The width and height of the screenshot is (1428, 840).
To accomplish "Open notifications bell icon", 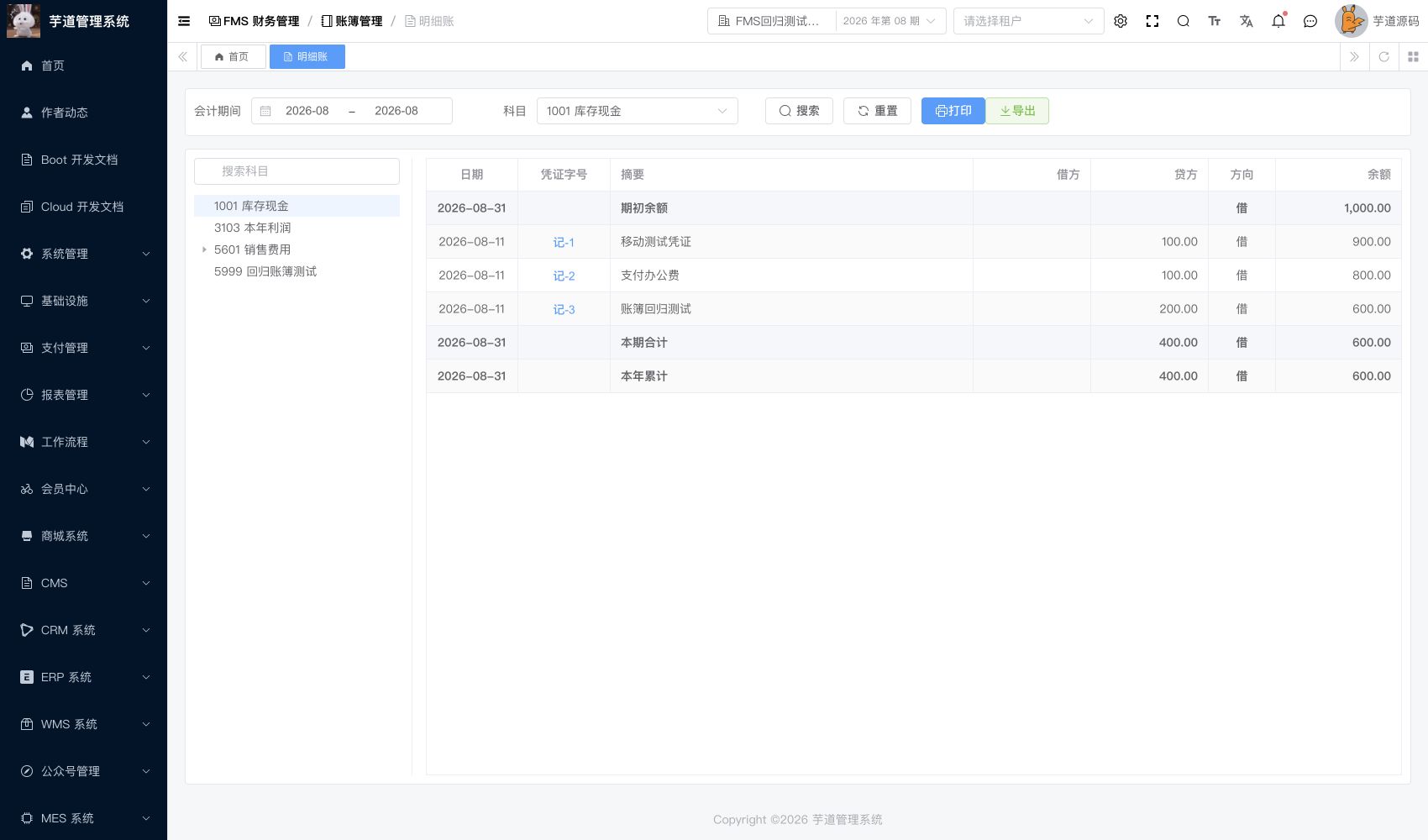I will pos(1278,21).
